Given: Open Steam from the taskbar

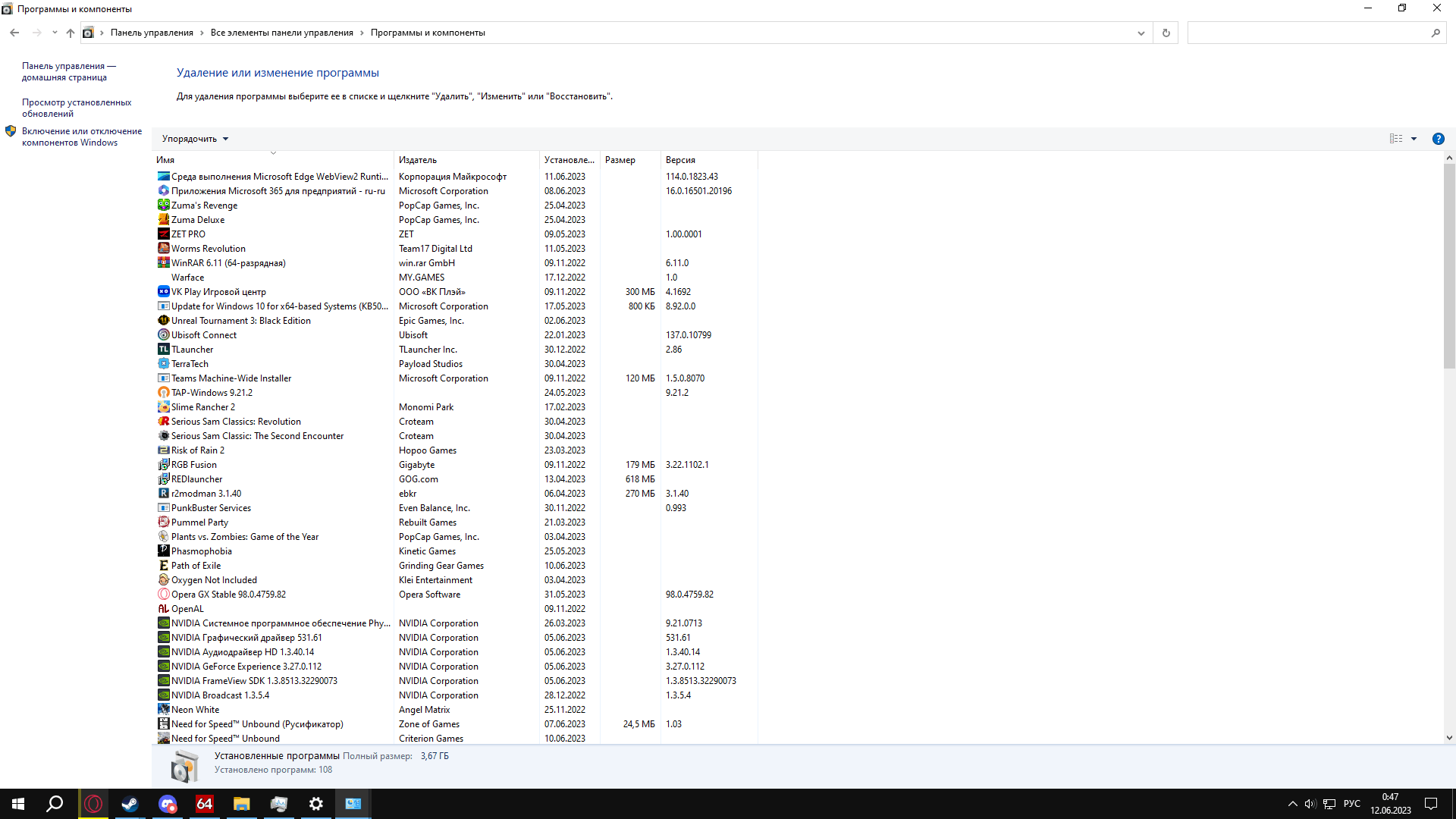Looking at the screenshot, I should tap(130, 804).
